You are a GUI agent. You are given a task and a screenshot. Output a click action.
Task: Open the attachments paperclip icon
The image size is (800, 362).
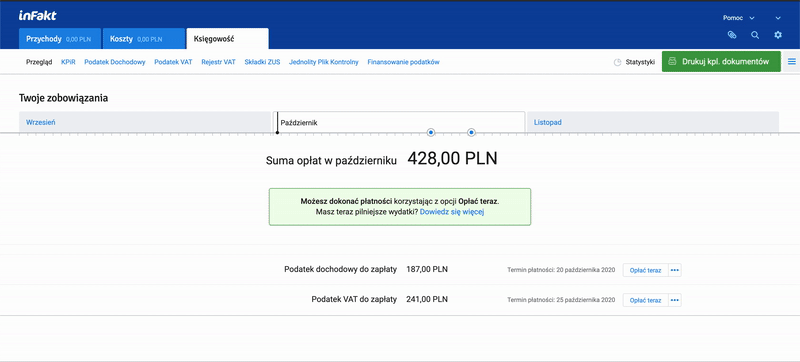(x=732, y=35)
